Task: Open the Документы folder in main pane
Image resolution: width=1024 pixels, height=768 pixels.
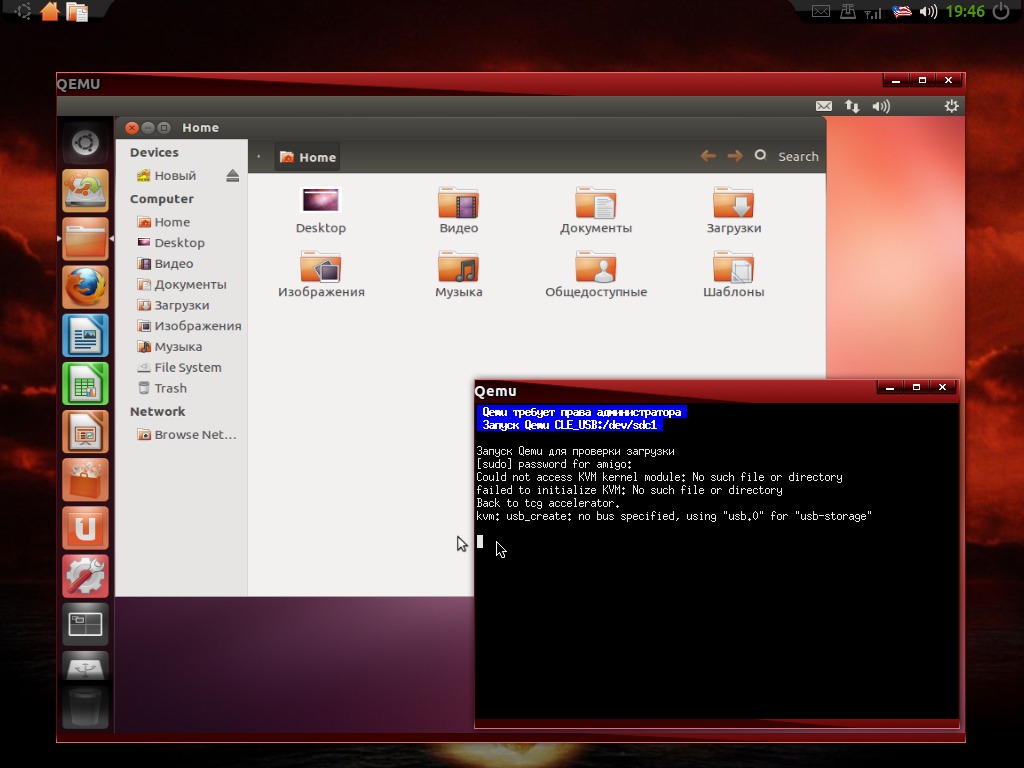Action: (596, 210)
